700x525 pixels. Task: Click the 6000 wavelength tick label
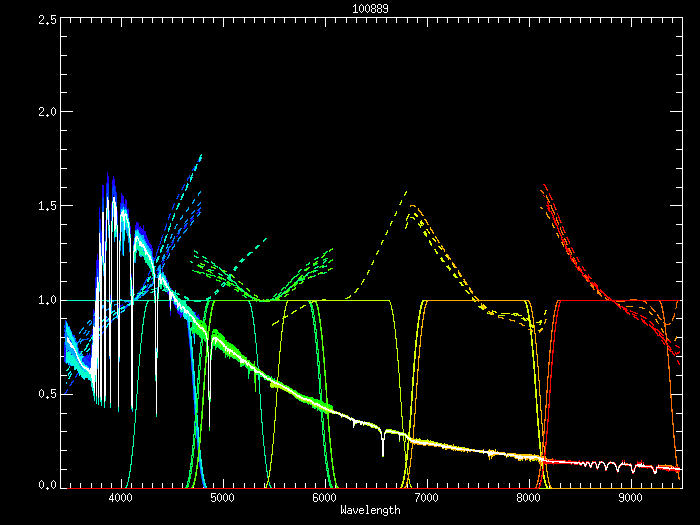click(324, 498)
